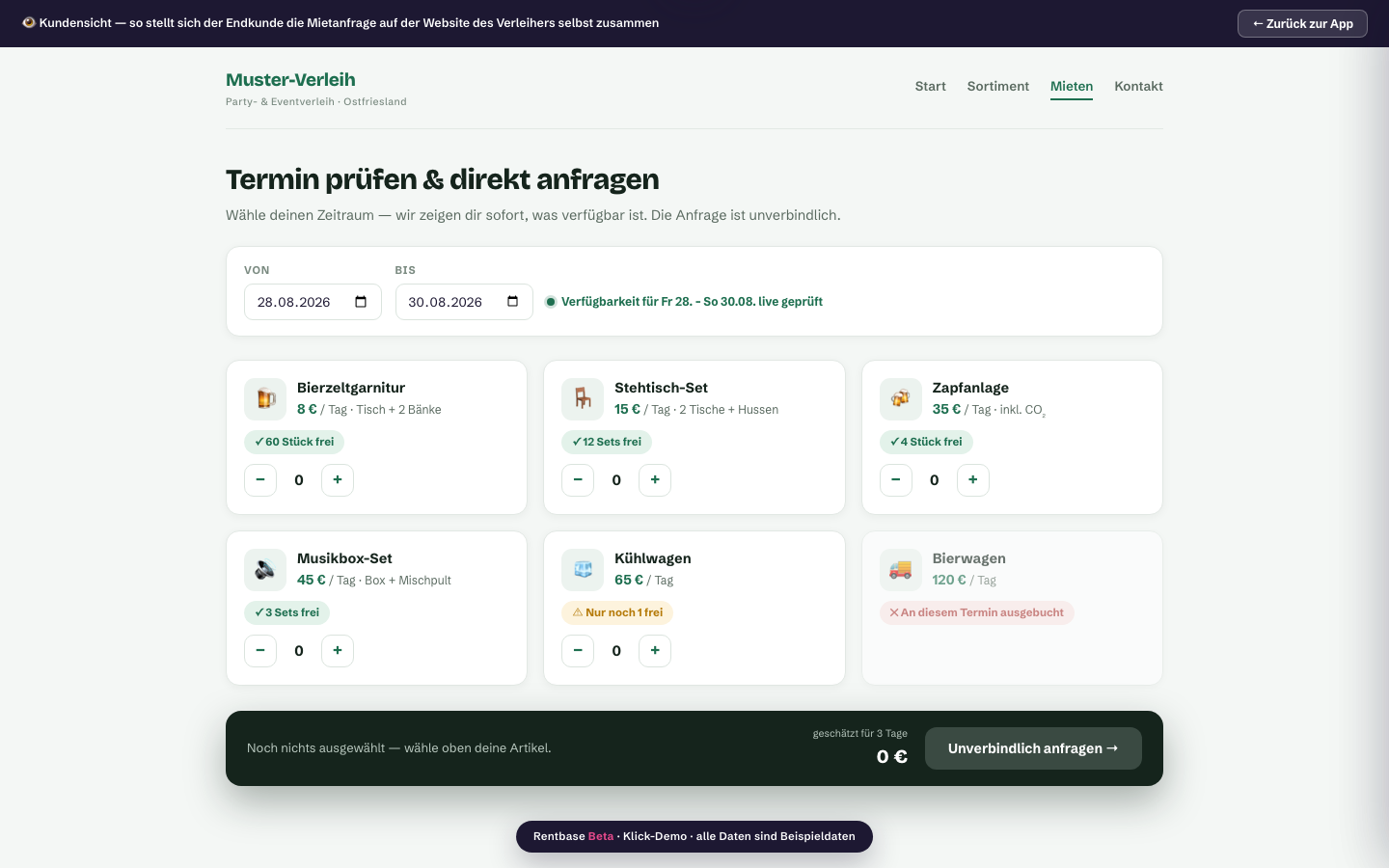Click the Kühlwagen price '65 € / Tag'
The width and height of the screenshot is (1389, 868).
point(644,580)
